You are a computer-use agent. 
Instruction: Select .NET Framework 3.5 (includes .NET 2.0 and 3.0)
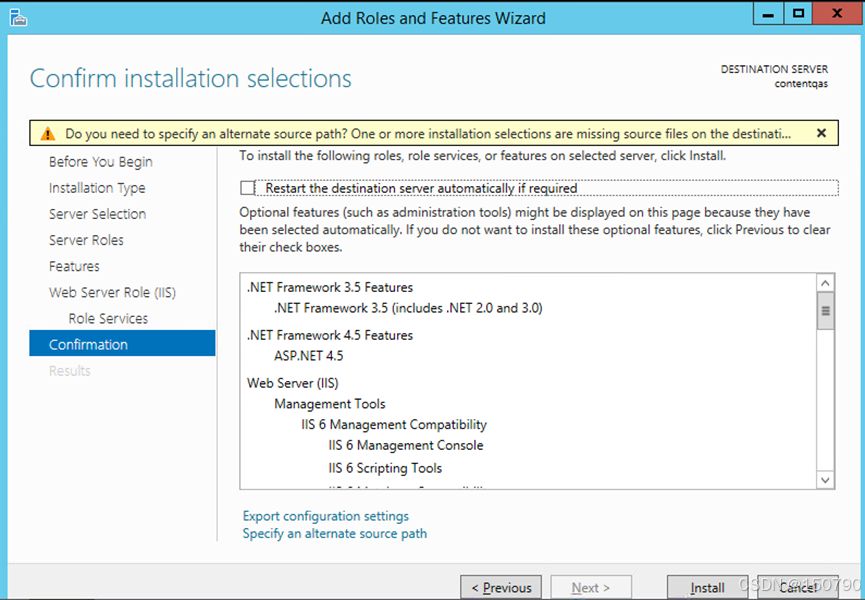408,308
